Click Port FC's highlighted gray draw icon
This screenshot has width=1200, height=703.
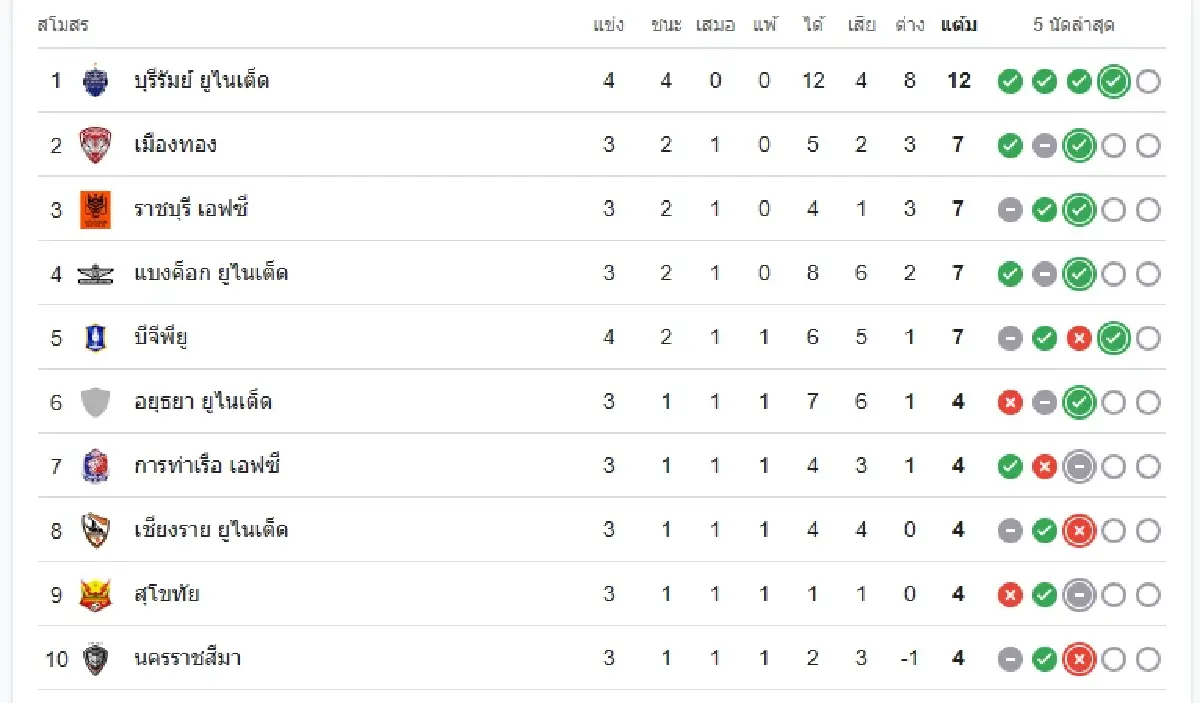[x=1078, y=466]
